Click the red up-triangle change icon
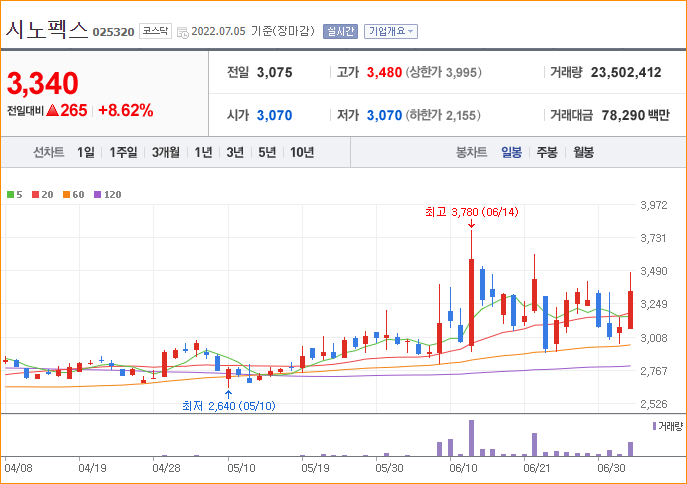The image size is (687, 484). [x=52, y=110]
